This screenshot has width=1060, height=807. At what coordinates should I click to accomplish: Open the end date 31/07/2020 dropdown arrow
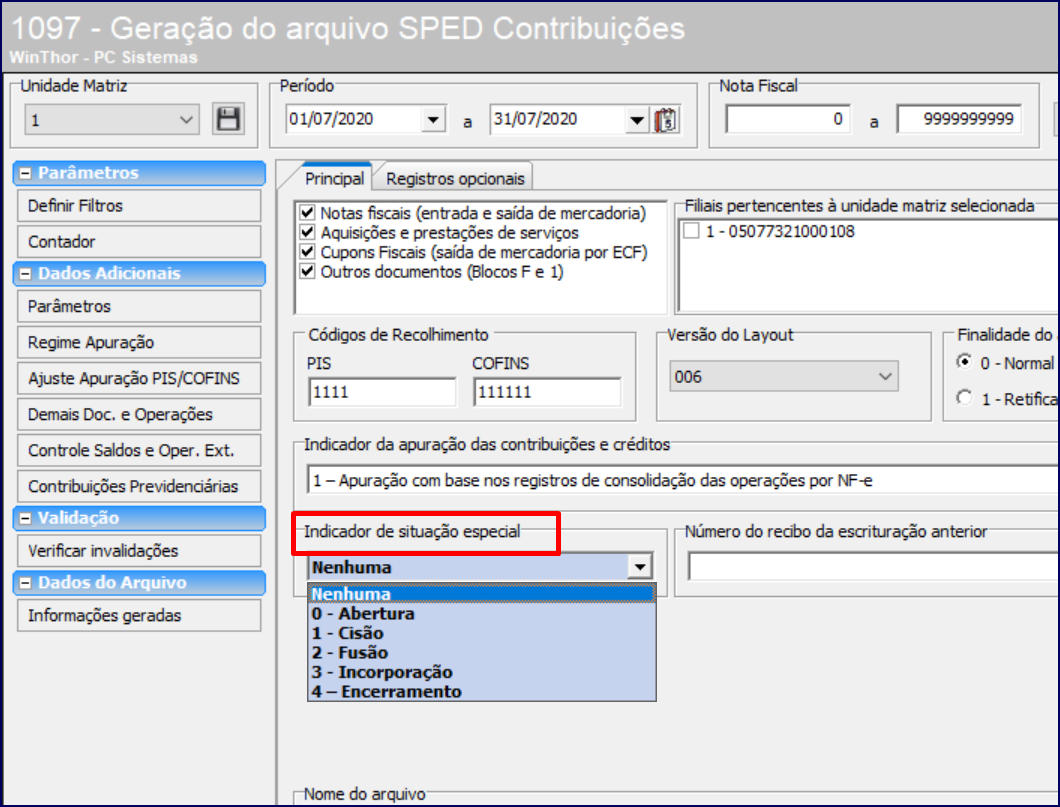(637, 120)
